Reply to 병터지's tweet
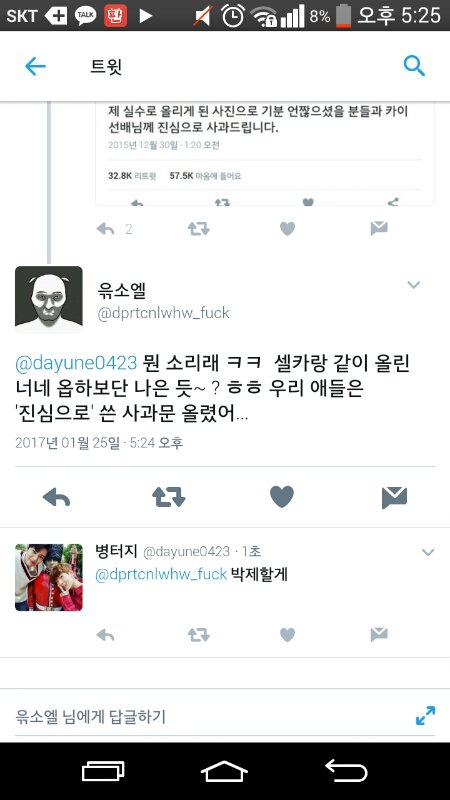Image resolution: width=450 pixels, height=800 pixels. pyautogui.click(x=106, y=635)
